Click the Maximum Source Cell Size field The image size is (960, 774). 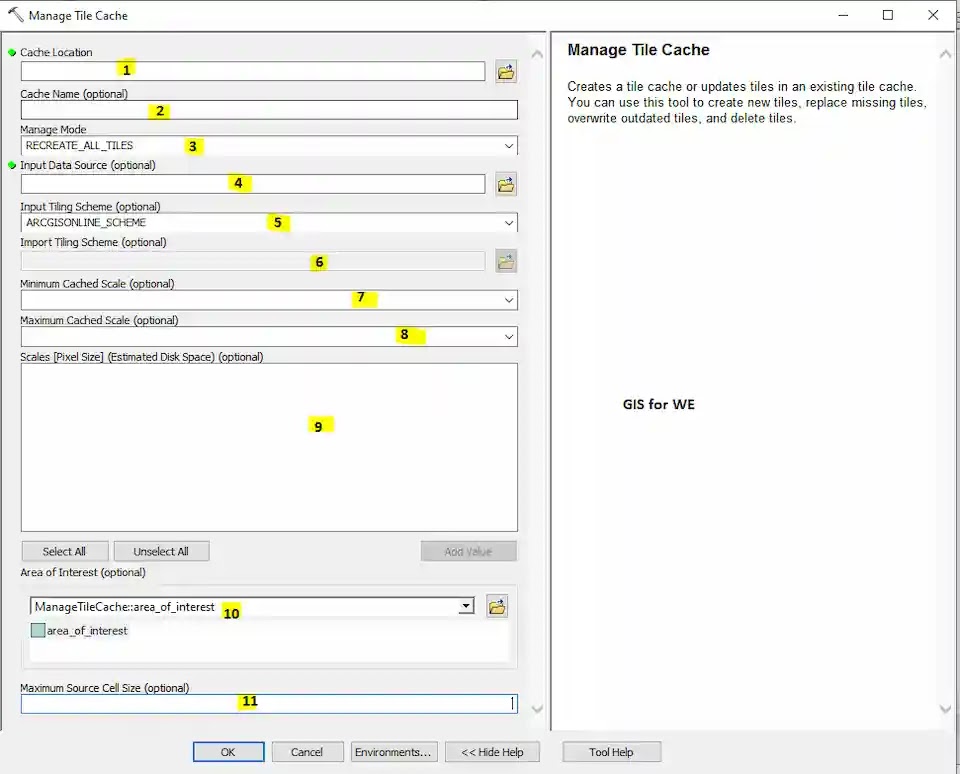(269, 704)
